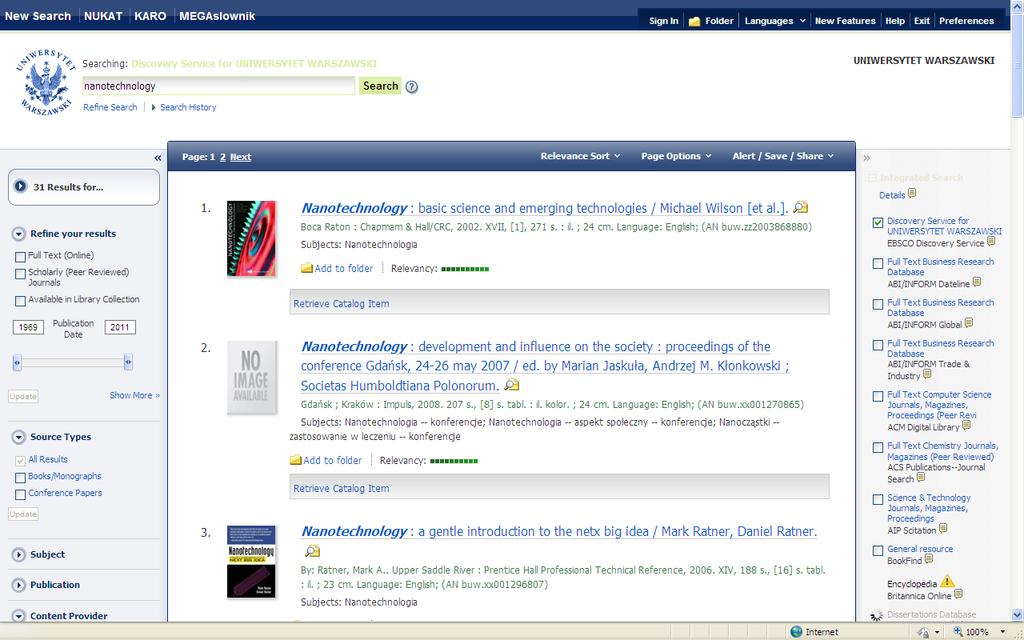Viewport: 1024px width, 640px height.
Task: Click the right publication date slider handle
Action: [128, 362]
